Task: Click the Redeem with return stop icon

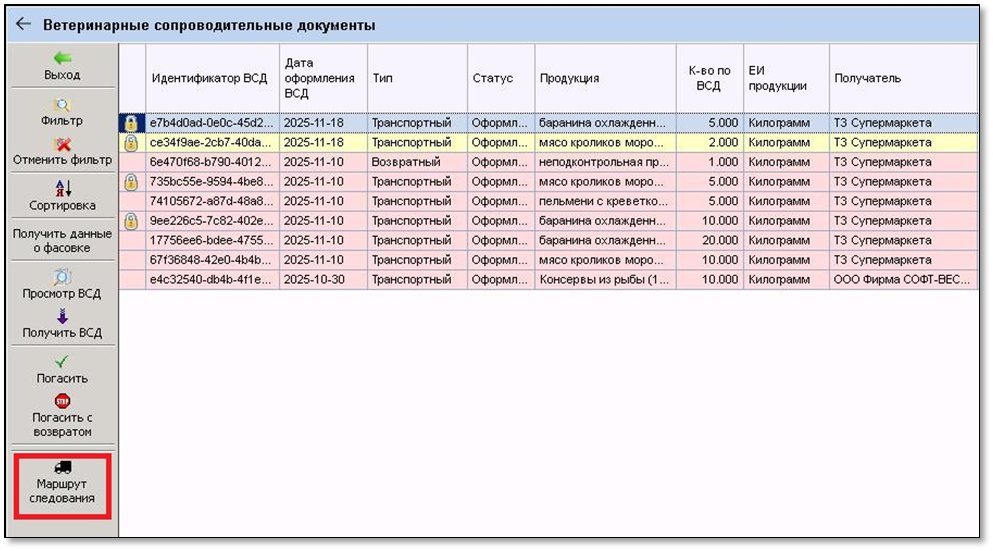Action: tap(62, 401)
